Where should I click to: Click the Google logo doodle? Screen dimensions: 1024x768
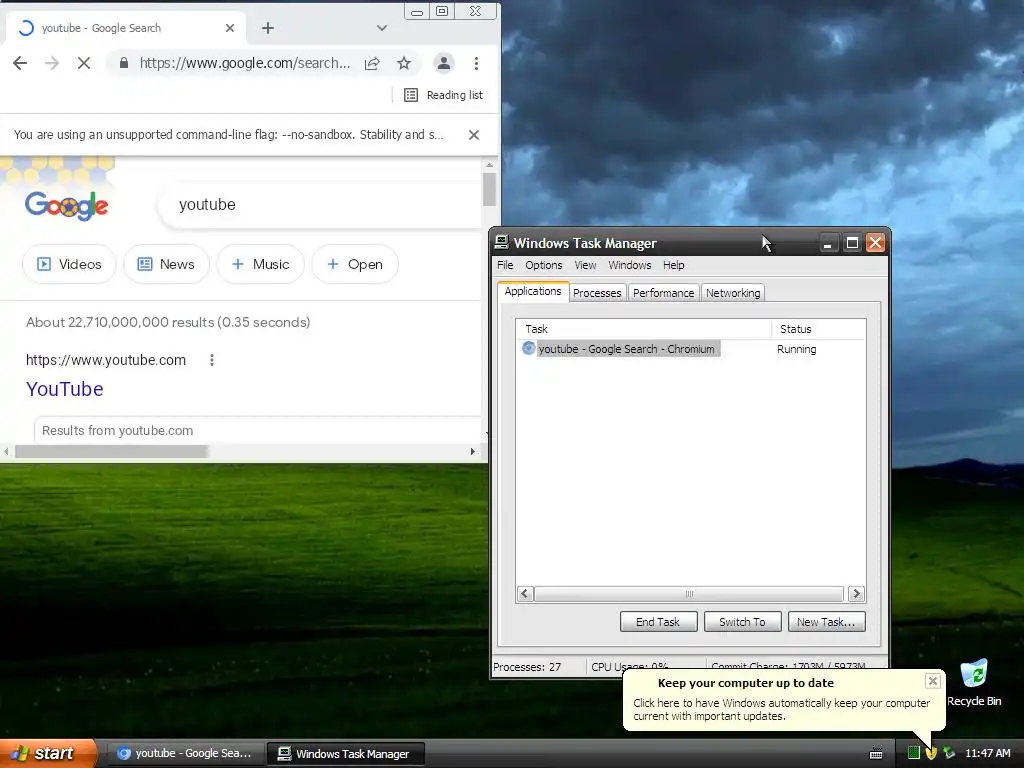point(67,206)
